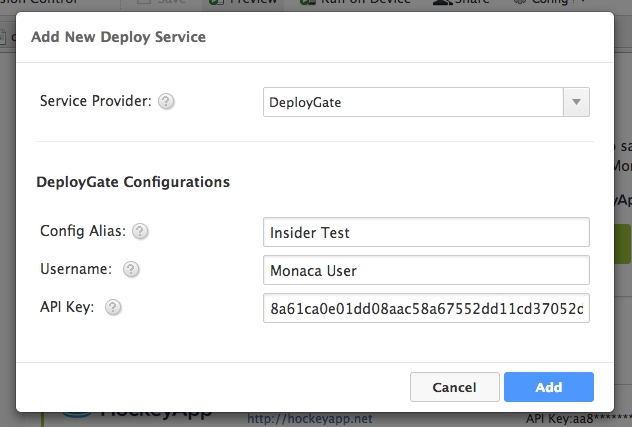Open the hockeyapp.net link behind the dialog
This screenshot has width=632, height=427.
[310, 419]
